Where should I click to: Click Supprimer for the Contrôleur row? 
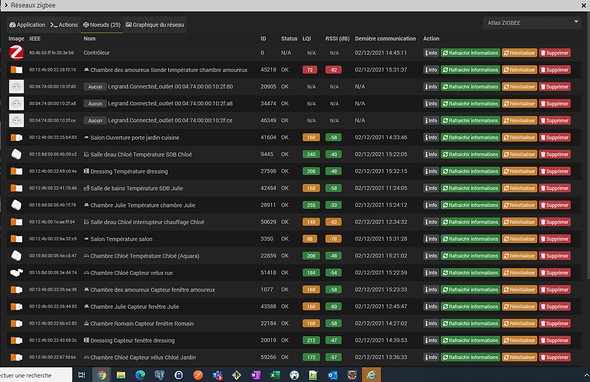pyautogui.click(x=555, y=53)
